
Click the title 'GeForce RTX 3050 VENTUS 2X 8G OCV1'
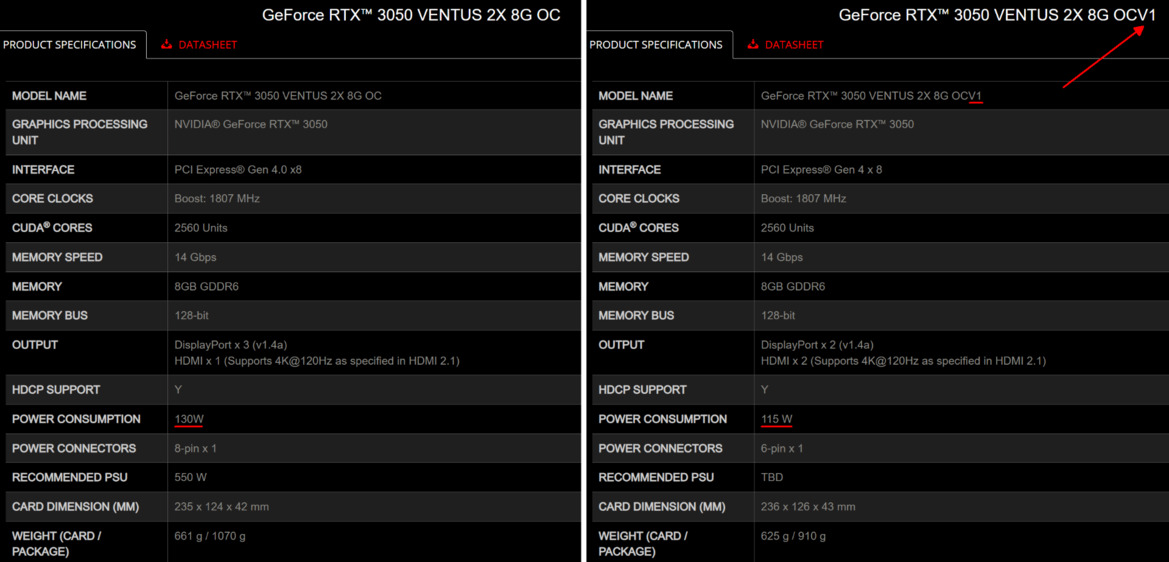click(998, 15)
